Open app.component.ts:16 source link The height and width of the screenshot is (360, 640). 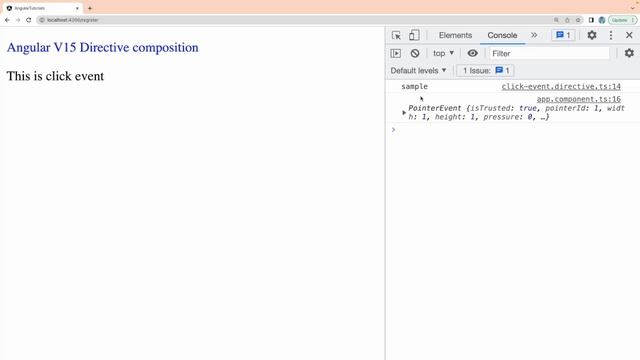pyautogui.click(x=578, y=99)
